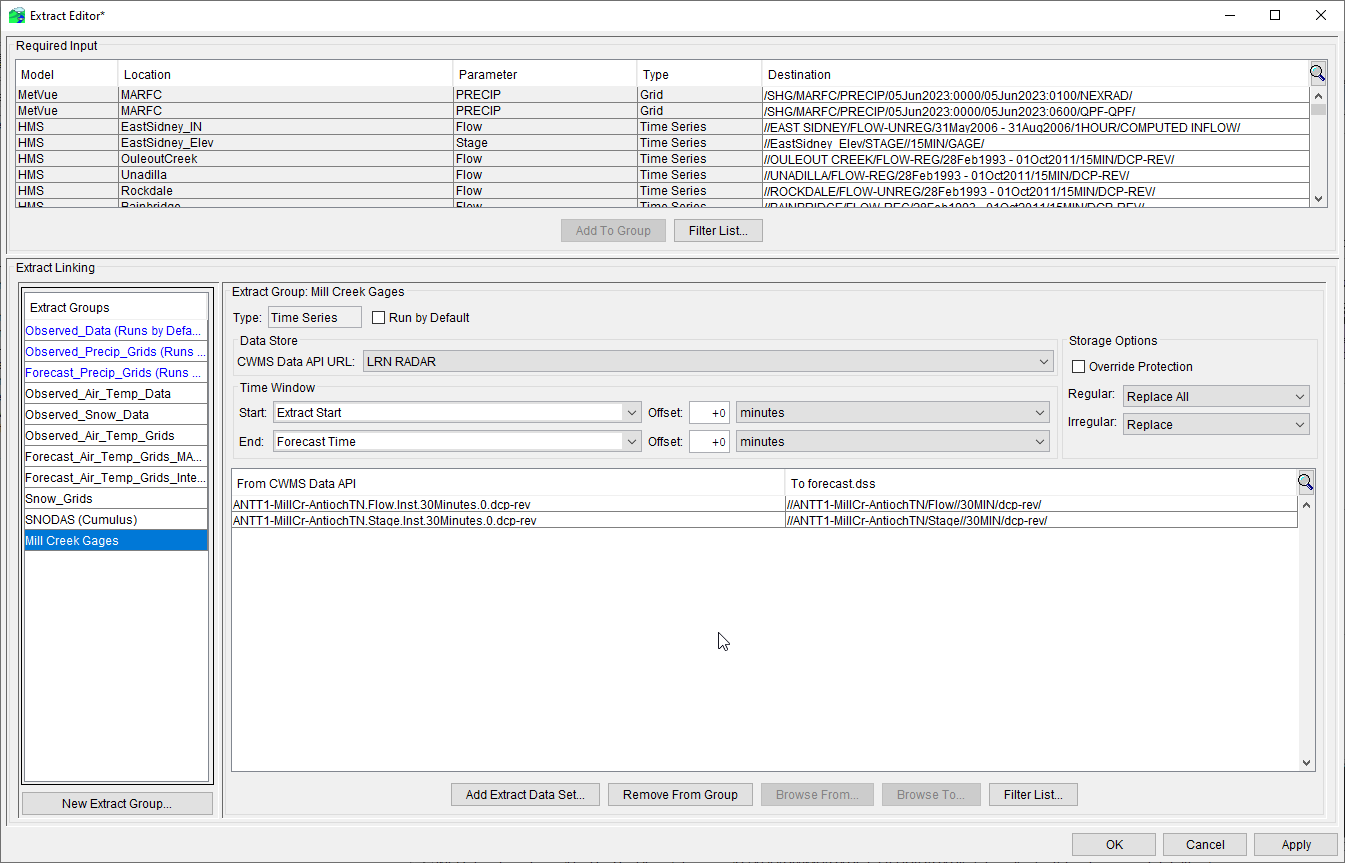Open the End dropdown showing Forecast Time
The height and width of the screenshot is (863, 1345).
coord(631,441)
